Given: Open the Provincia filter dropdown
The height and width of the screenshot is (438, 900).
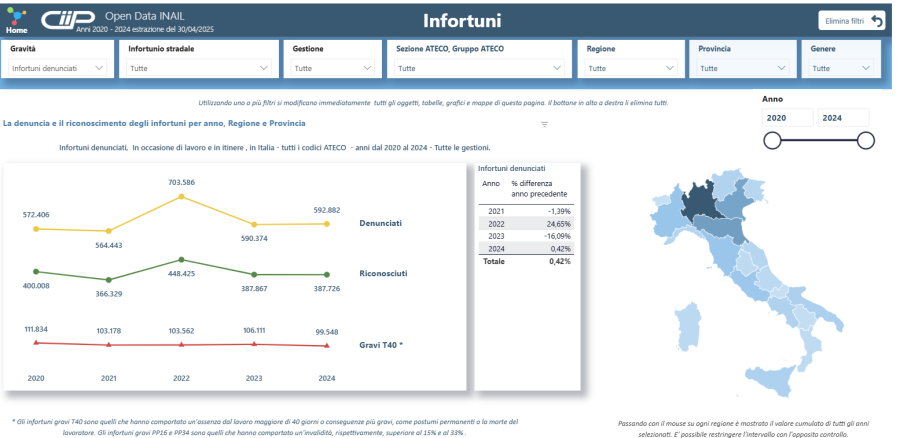Looking at the screenshot, I should coord(738,69).
